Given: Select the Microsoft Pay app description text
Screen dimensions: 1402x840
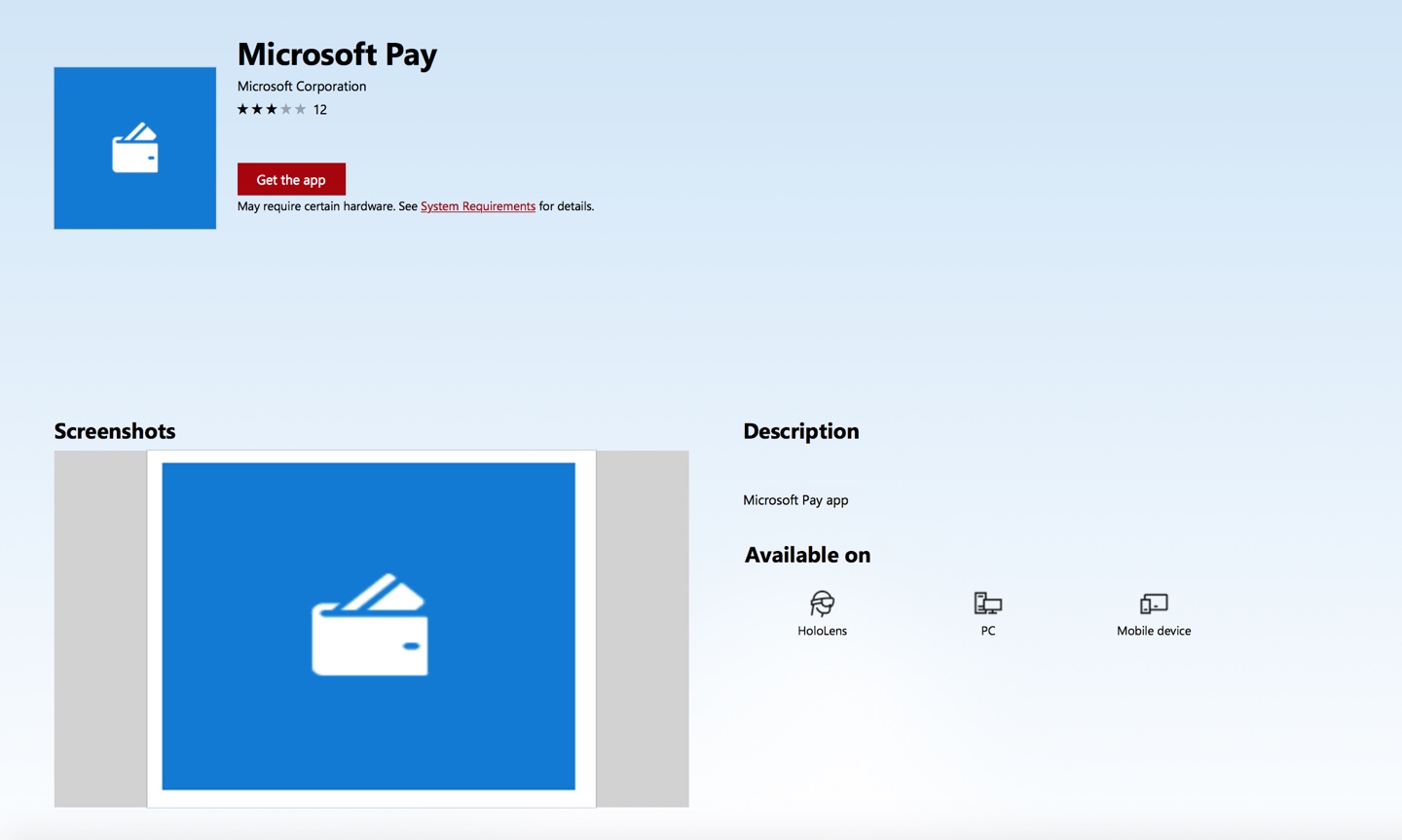Looking at the screenshot, I should [x=795, y=500].
